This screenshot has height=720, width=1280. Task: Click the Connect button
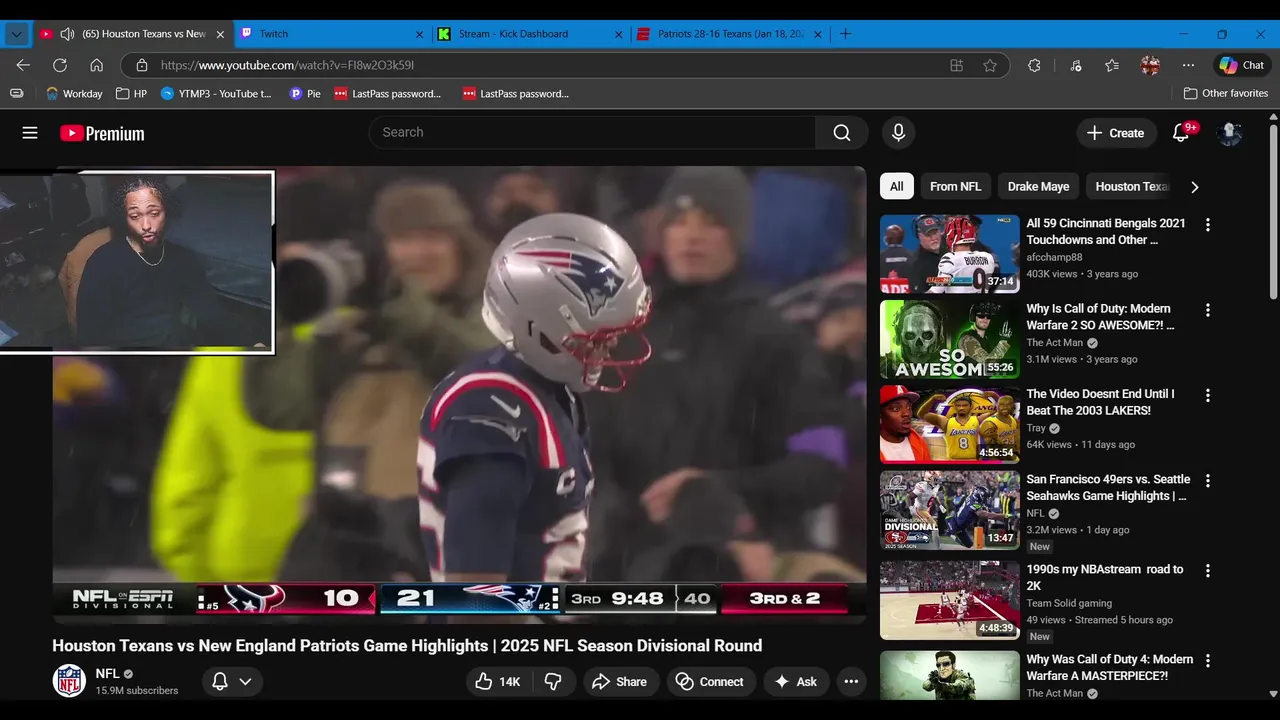point(709,682)
